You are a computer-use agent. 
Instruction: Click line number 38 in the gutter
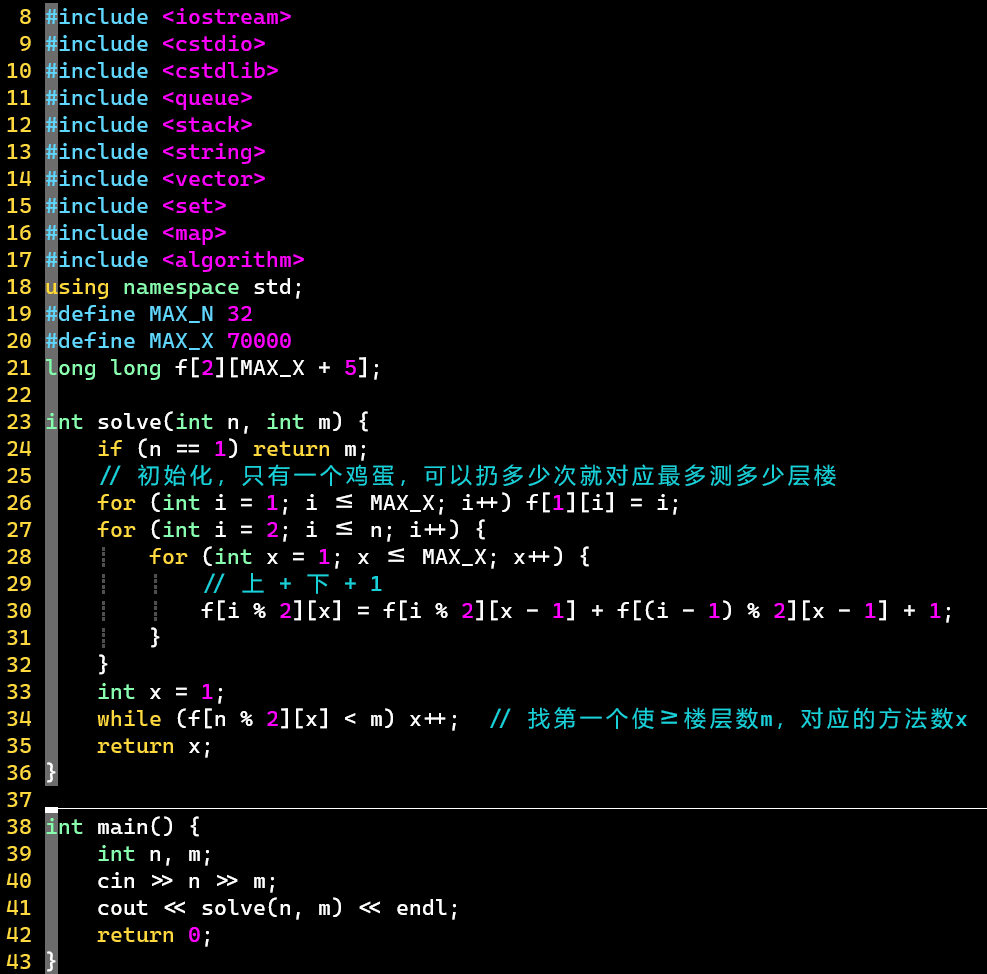(19, 826)
